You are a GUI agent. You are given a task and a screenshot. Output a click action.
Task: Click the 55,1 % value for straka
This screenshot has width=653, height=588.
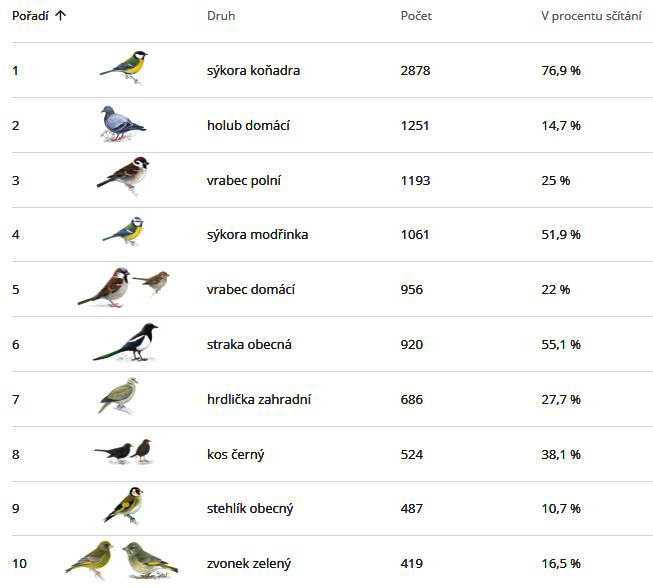tap(561, 344)
